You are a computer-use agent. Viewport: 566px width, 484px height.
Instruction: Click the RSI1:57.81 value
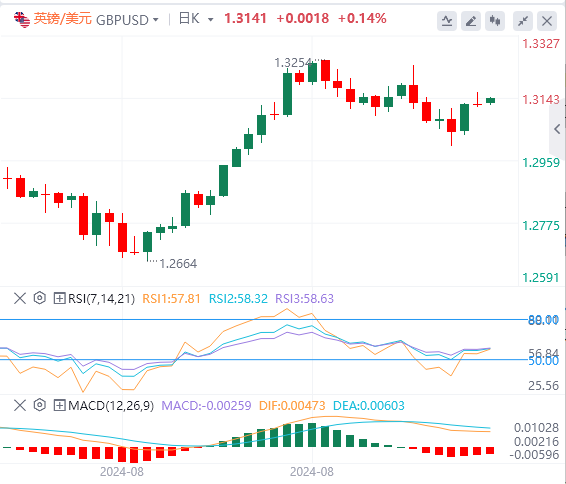point(171,299)
